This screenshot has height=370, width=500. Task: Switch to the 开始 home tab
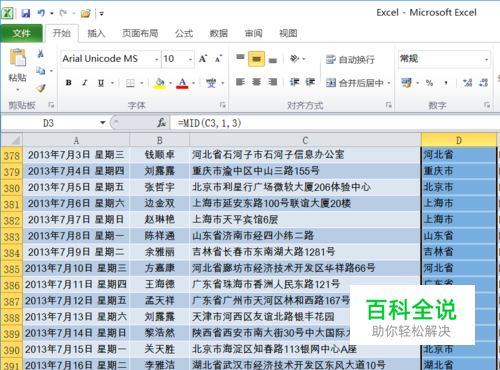point(62,33)
